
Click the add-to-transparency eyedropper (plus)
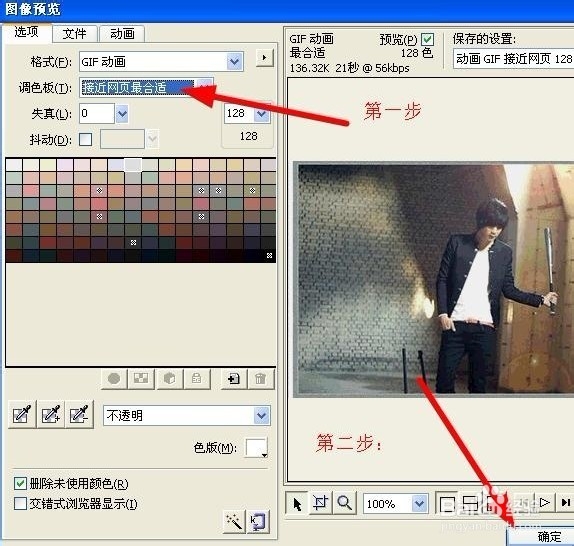tap(51, 414)
